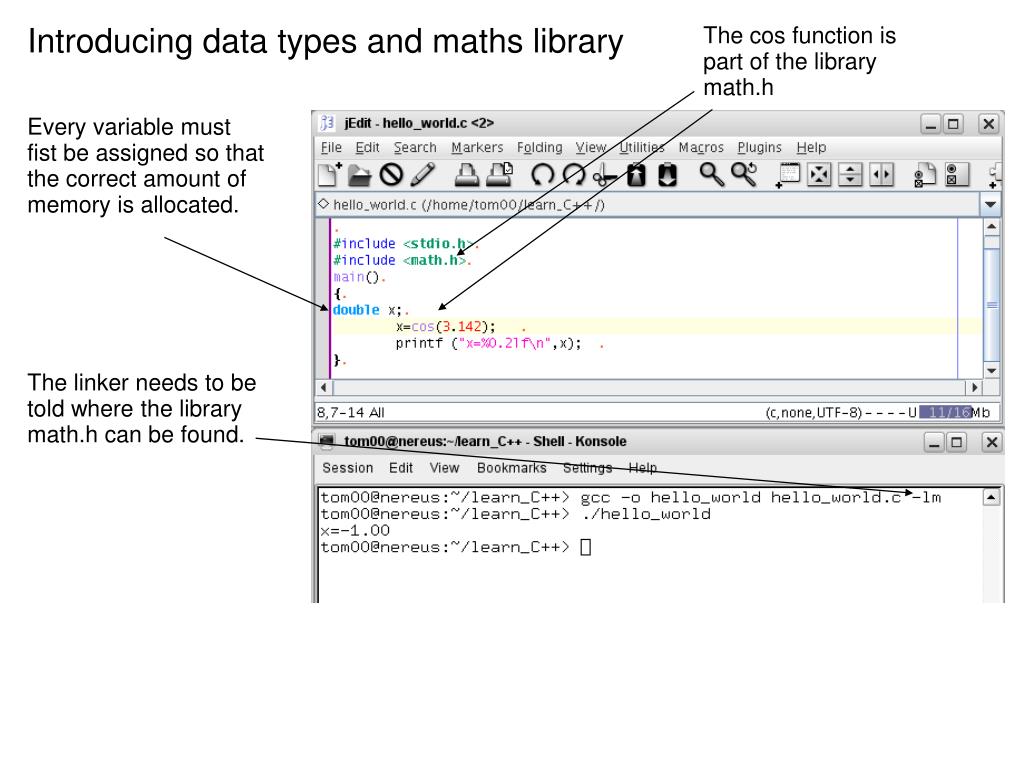Close the Konsole window

click(x=992, y=442)
